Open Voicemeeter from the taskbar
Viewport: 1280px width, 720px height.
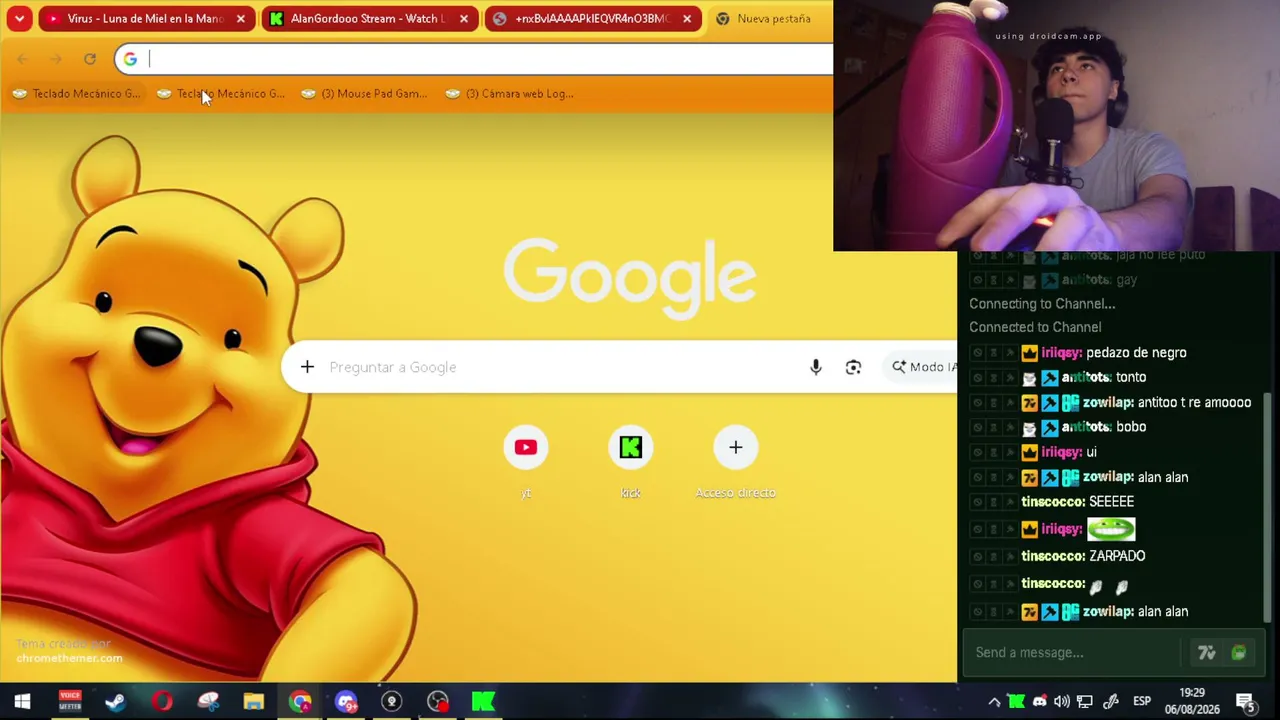[x=69, y=702]
